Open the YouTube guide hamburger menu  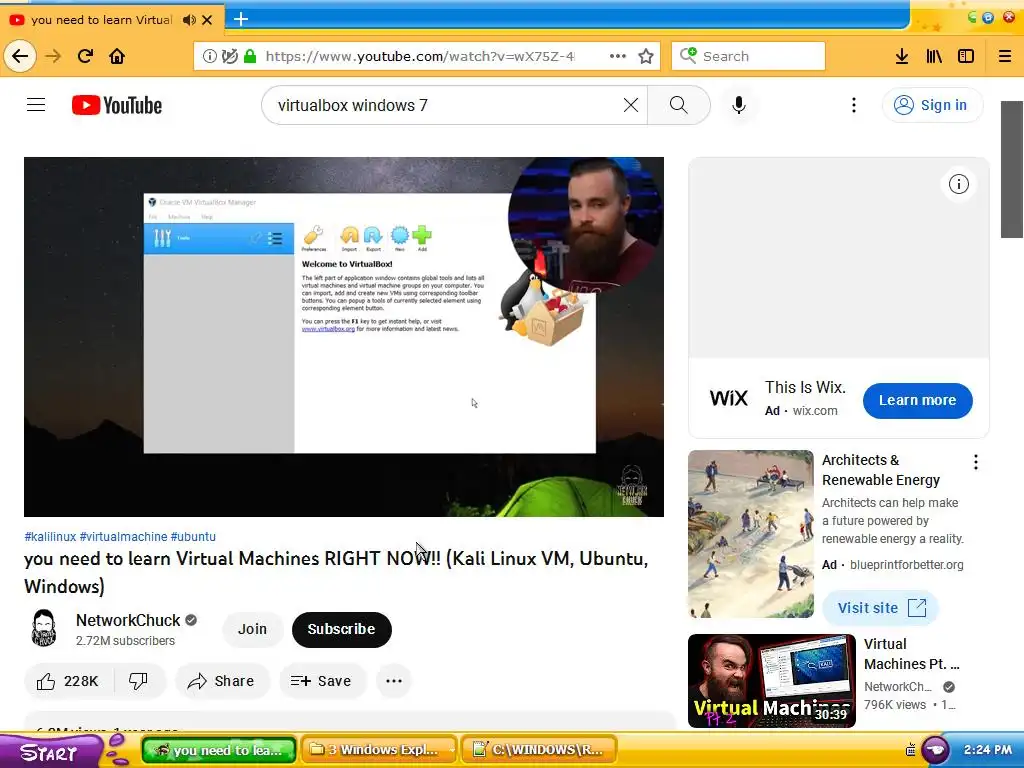click(x=36, y=104)
